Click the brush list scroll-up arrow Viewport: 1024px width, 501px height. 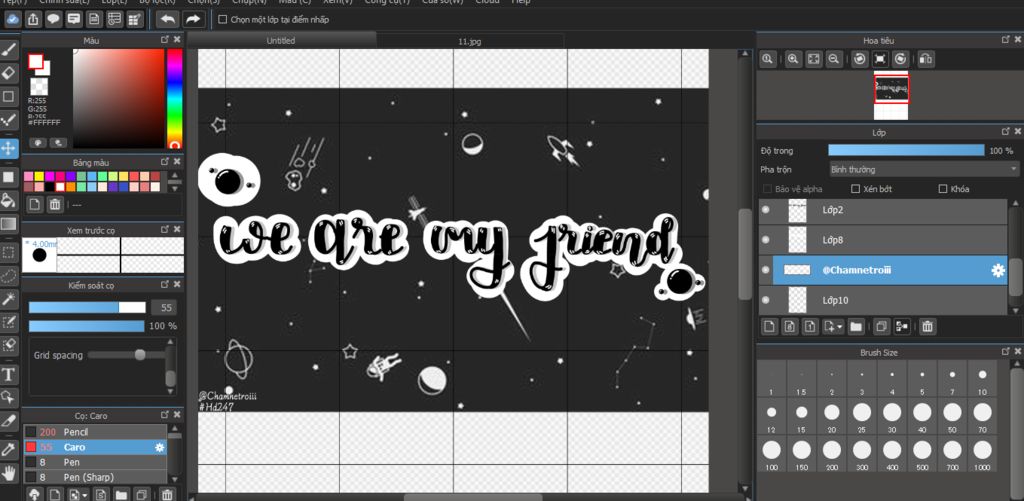click(173, 428)
